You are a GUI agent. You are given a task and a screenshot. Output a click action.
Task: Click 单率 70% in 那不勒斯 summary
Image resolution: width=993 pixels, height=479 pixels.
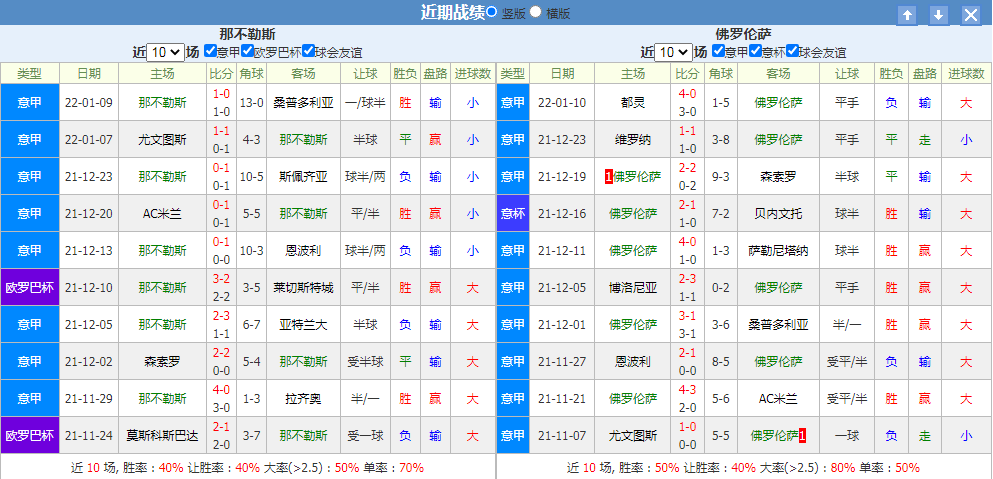[393, 468]
